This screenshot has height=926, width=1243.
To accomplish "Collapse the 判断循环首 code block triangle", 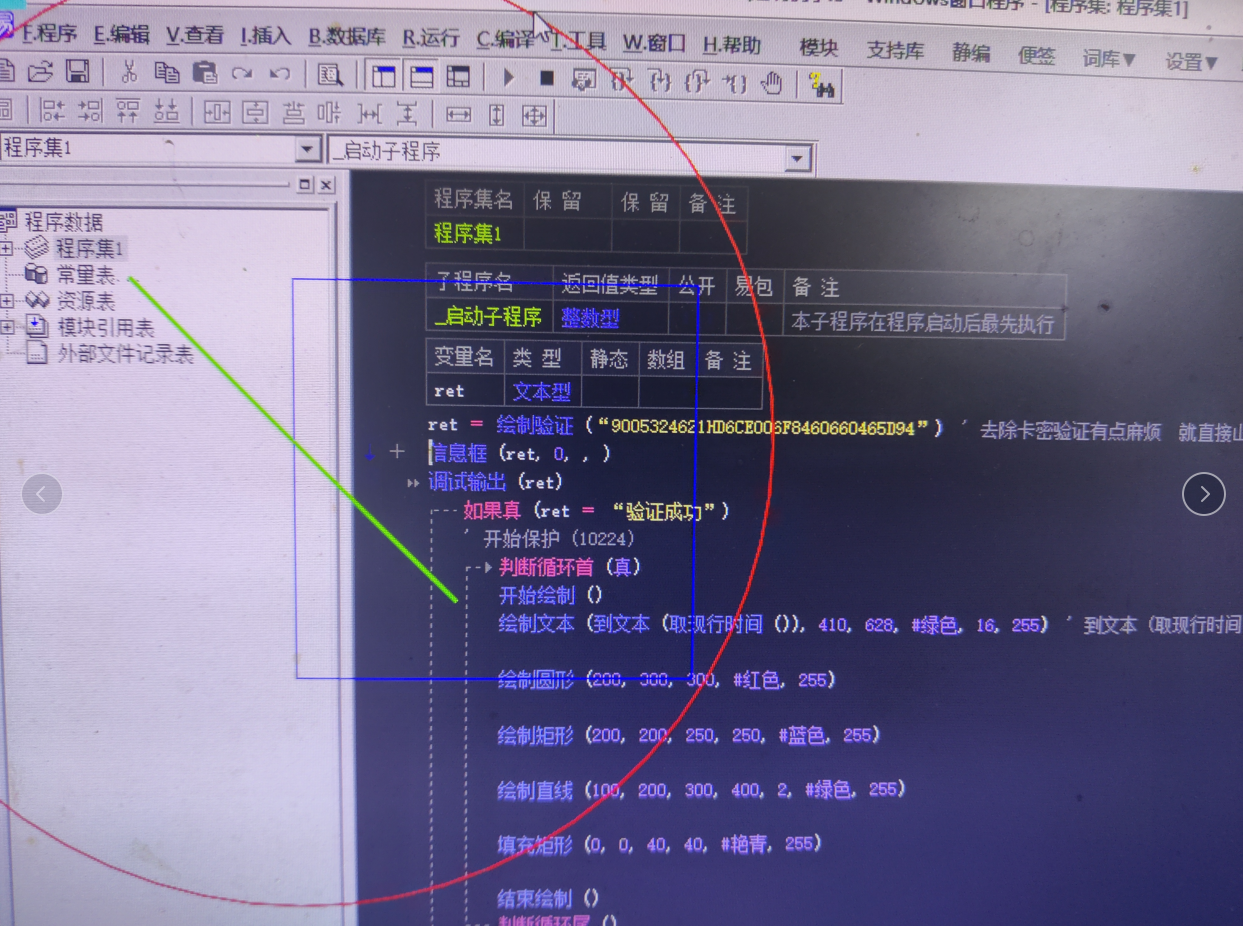I will point(488,567).
